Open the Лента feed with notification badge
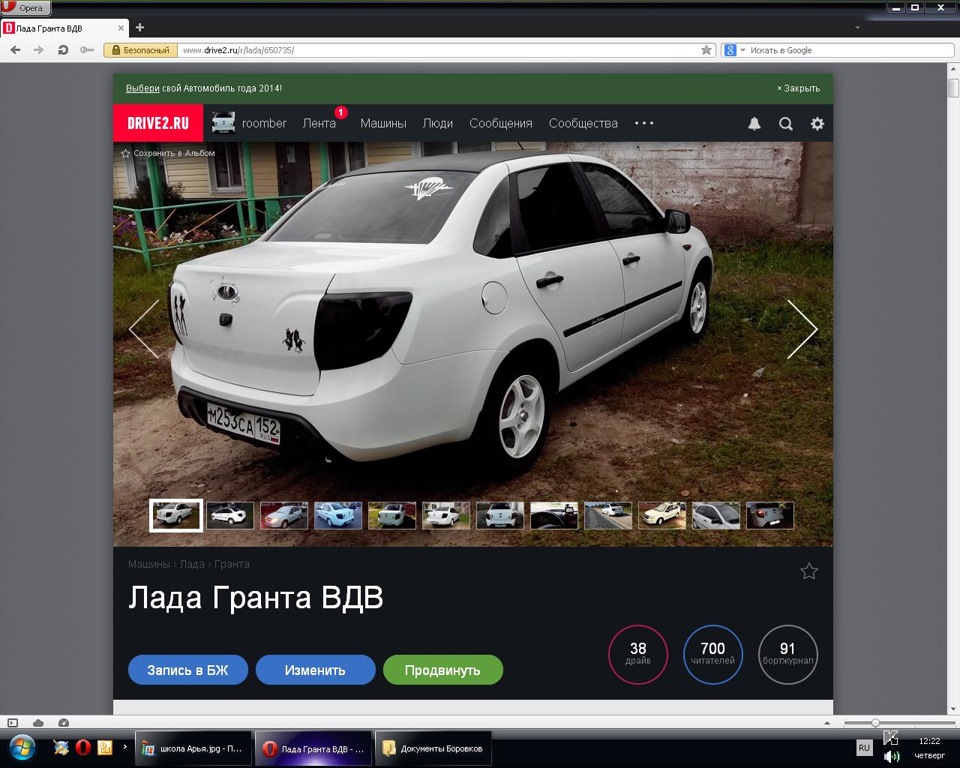The height and width of the screenshot is (768, 960). (320, 123)
